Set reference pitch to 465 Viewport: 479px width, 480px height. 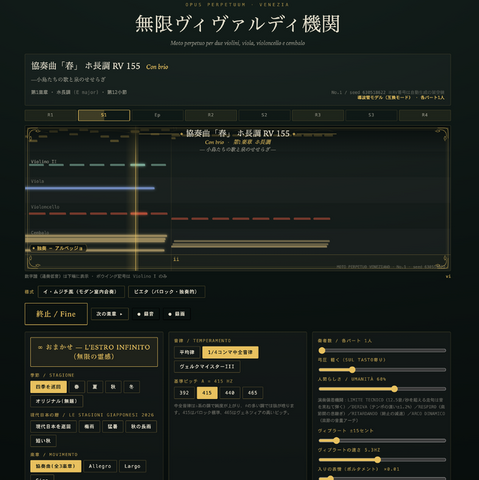[x=252, y=393]
